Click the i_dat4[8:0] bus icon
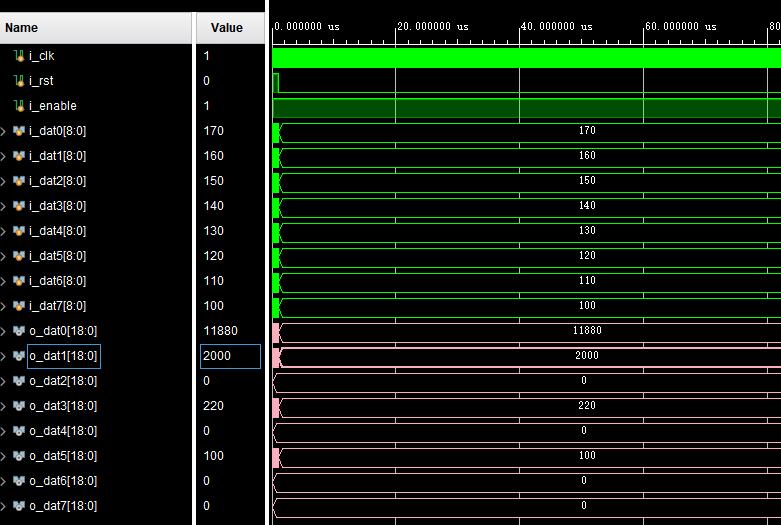Image resolution: width=781 pixels, height=525 pixels. (19, 231)
